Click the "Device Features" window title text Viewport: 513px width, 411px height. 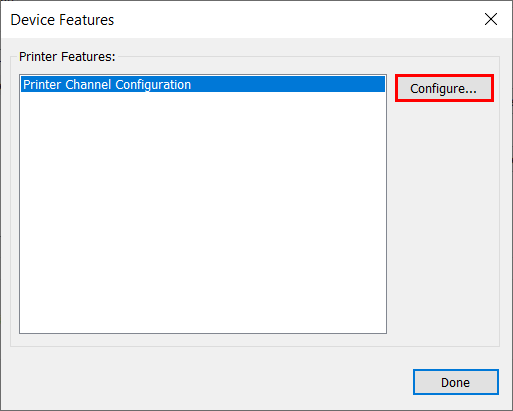coord(62,20)
